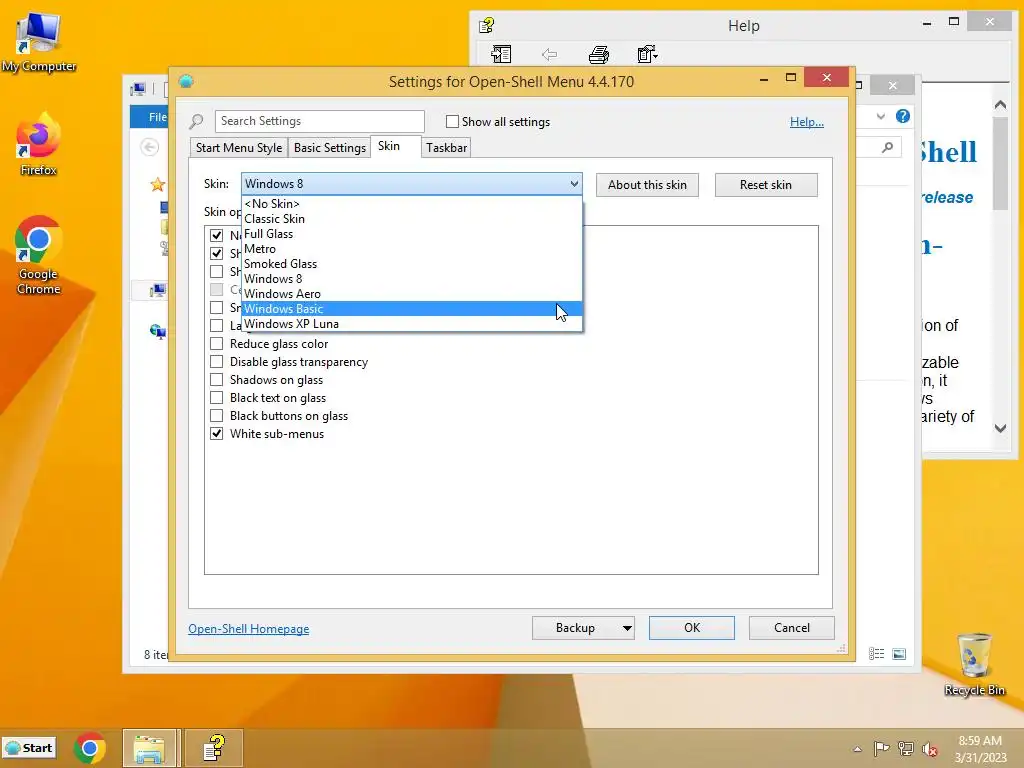Choose <No Skin> from skin list

pyautogui.click(x=411, y=204)
